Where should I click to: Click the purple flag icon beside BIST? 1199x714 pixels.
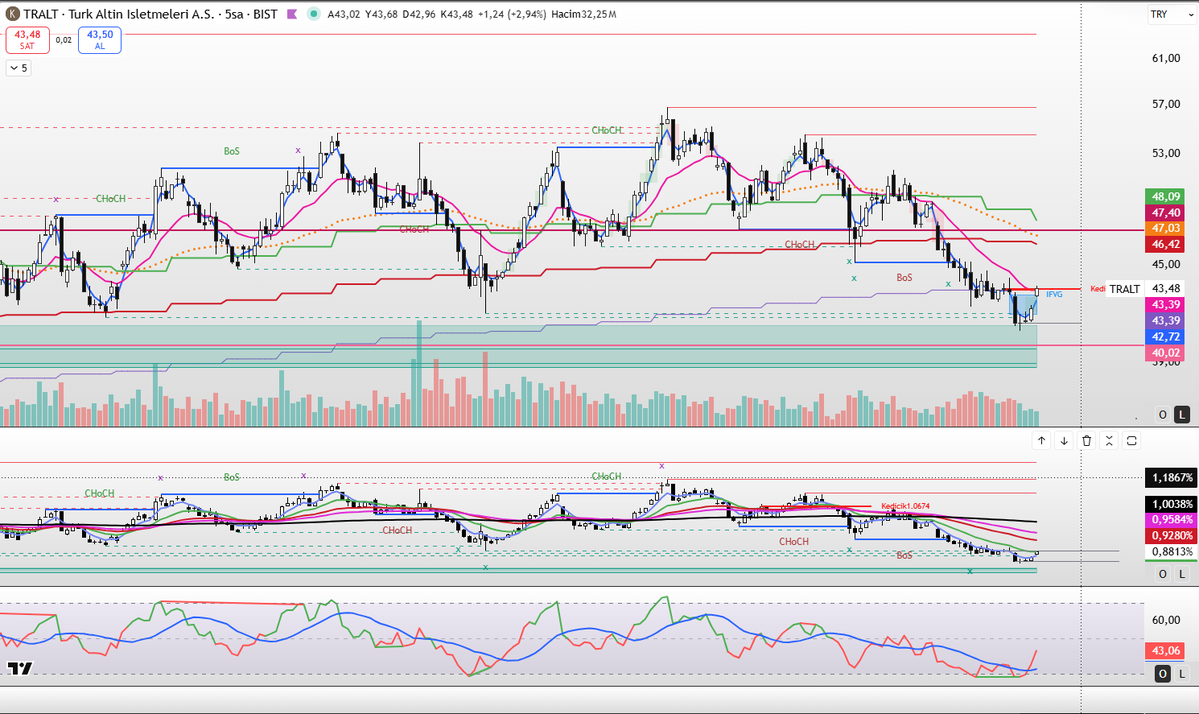click(x=292, y=14)
